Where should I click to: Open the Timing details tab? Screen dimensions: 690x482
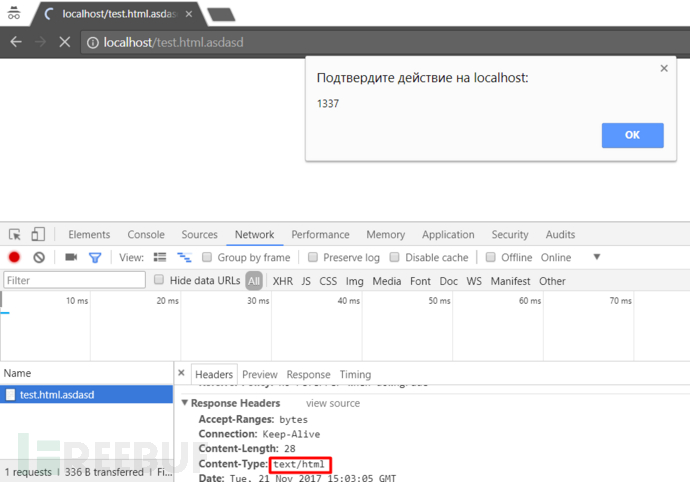click(355, 375)
